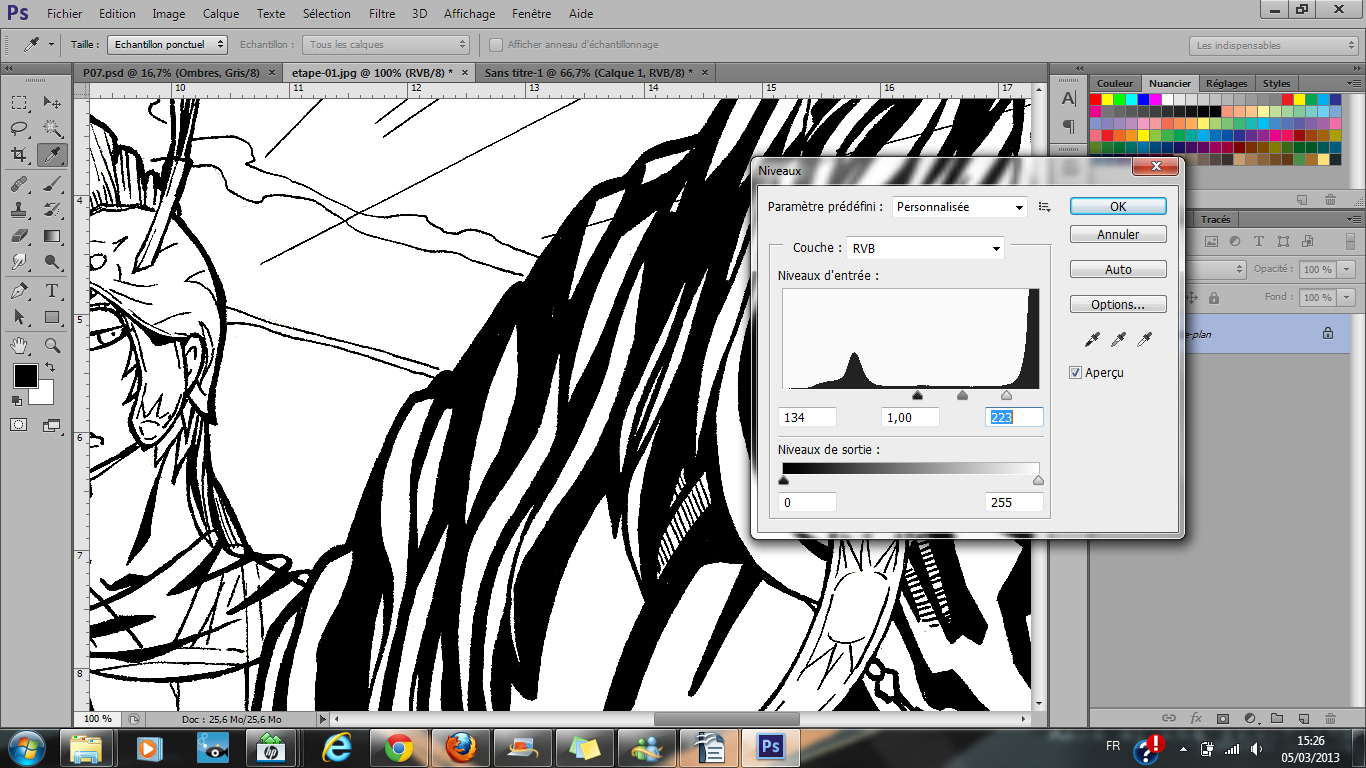Open the Echantillon Tous les calques dropdown

click(387, 45)
